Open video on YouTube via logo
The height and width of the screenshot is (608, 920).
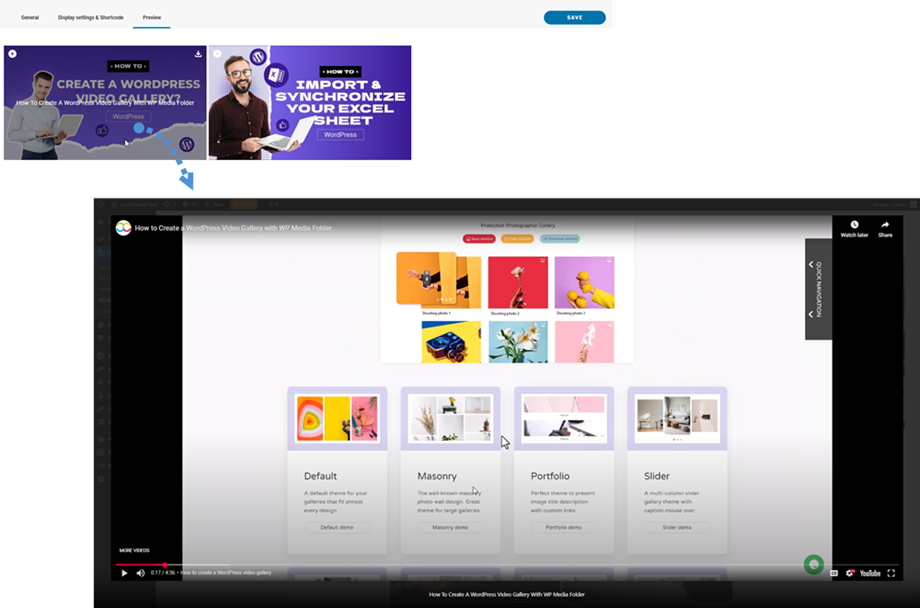[870, 573]
